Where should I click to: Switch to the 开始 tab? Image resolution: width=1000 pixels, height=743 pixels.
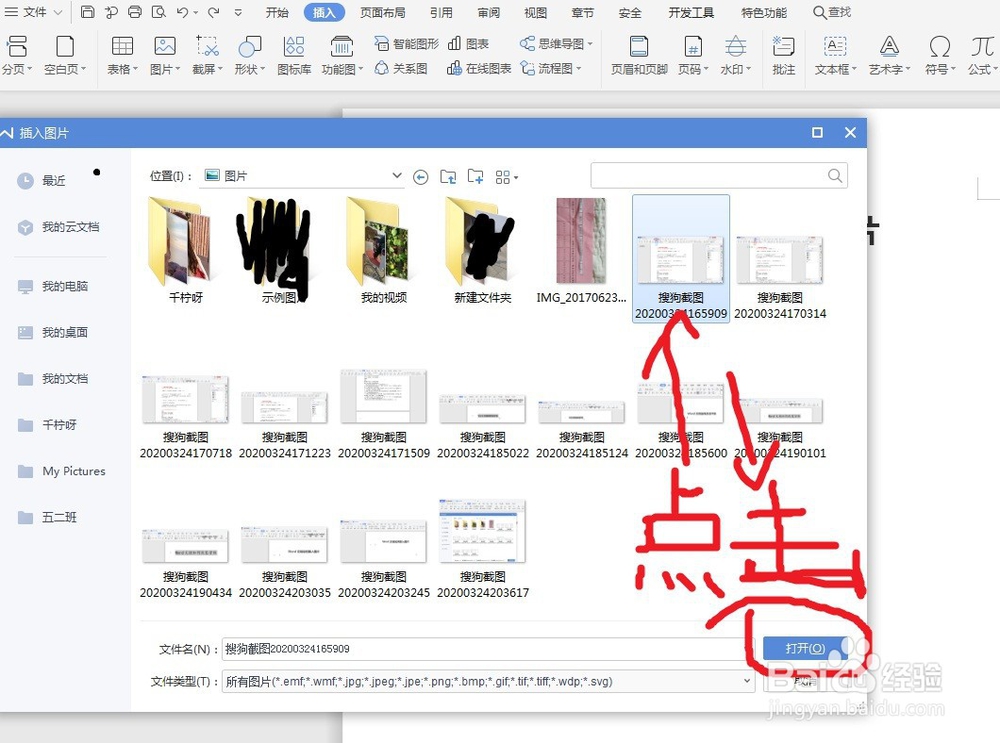pos(277,12)
